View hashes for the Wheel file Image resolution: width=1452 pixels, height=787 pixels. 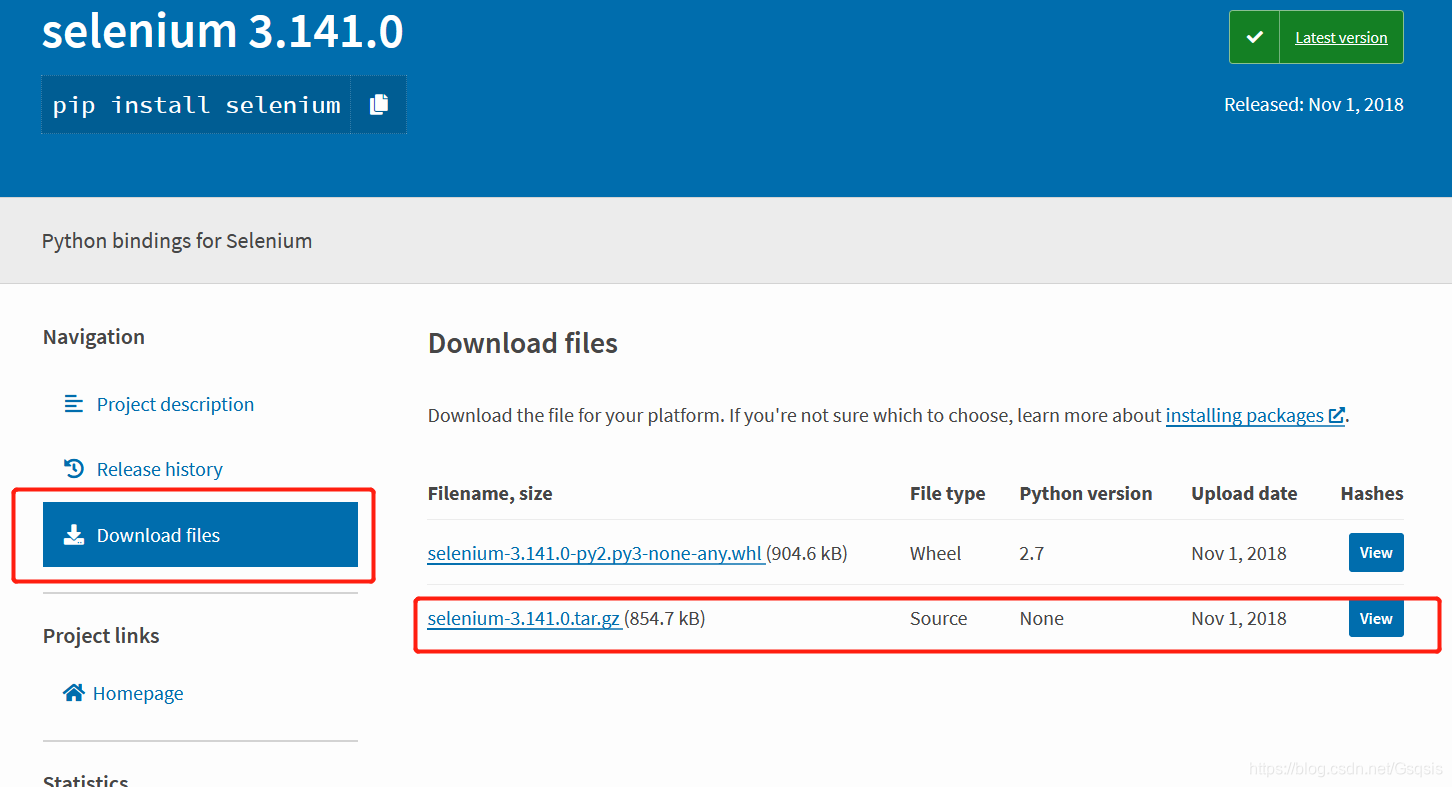[x=1376, y=552]
